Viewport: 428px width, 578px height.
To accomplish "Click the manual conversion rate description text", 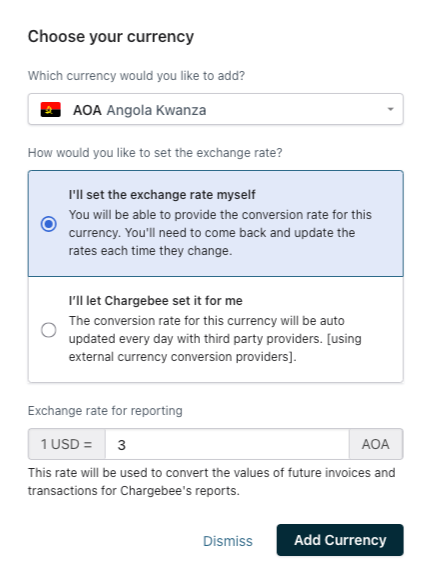I will [x=220, y=233].
